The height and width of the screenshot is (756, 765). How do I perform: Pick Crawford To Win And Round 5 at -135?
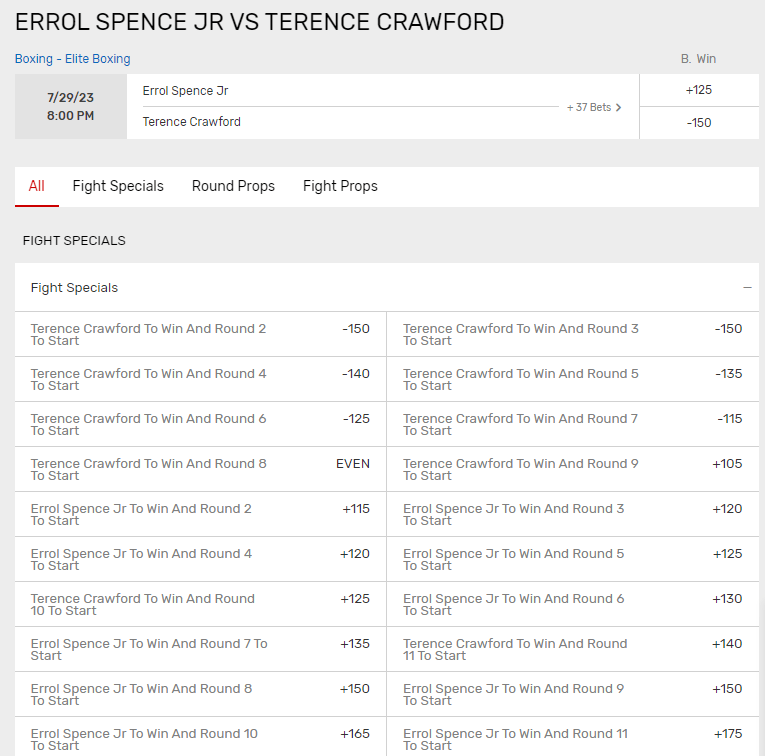pyautogui.click(x=573, y=379)
